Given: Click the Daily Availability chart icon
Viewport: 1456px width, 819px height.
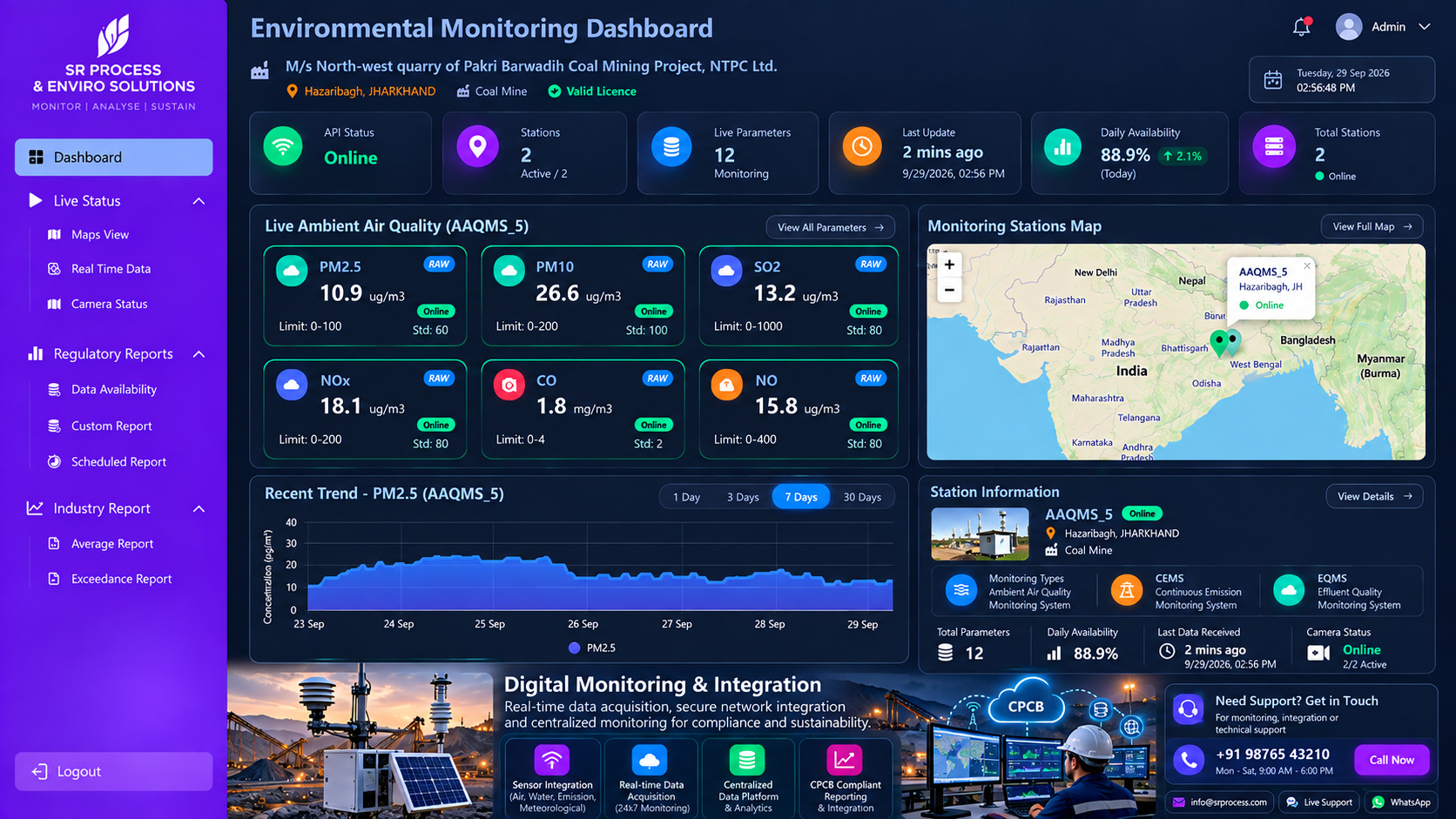Looking at the screenshot, I should point(1062,147).
